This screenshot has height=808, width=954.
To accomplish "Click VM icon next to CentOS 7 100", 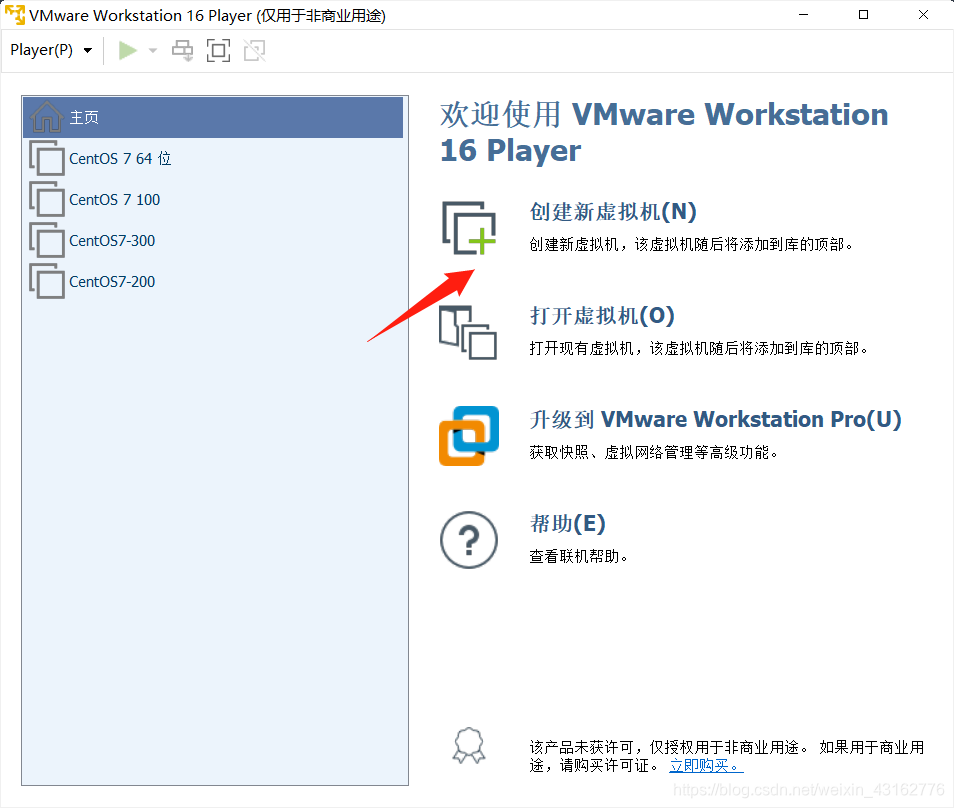I will (47, 200).
